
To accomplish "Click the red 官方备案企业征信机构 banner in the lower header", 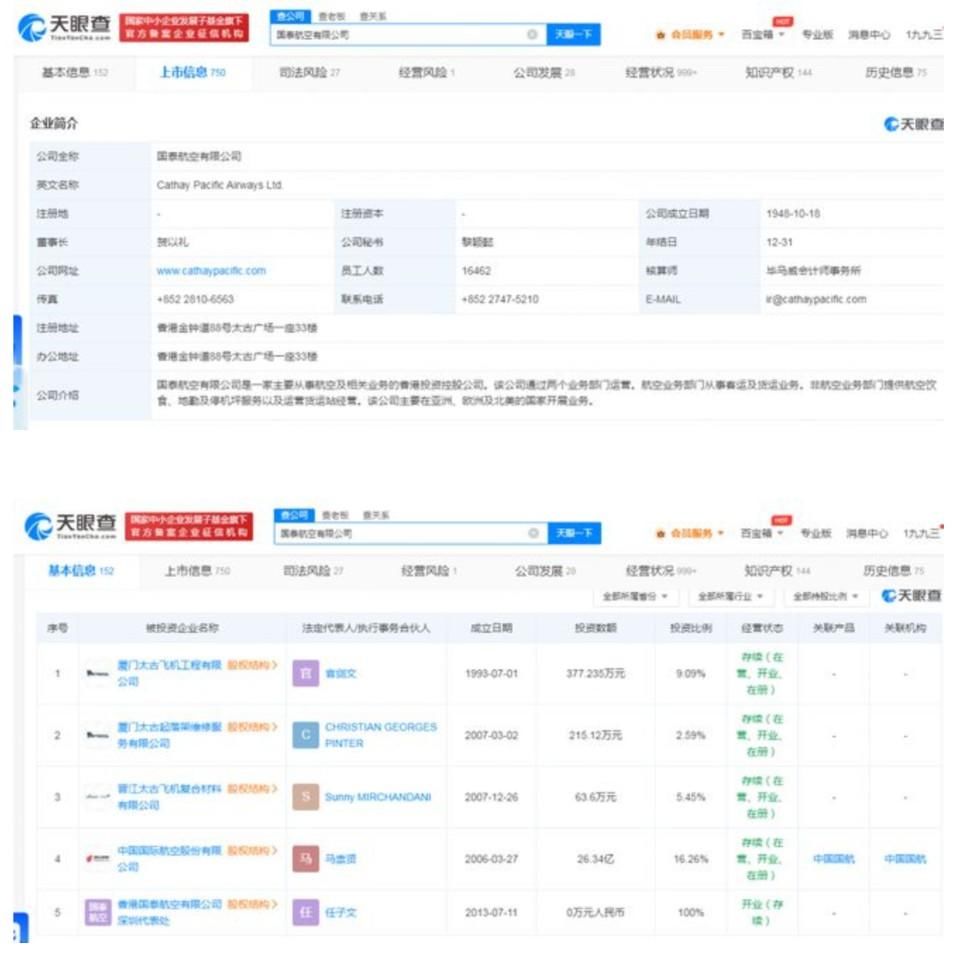I will point(189,526).
